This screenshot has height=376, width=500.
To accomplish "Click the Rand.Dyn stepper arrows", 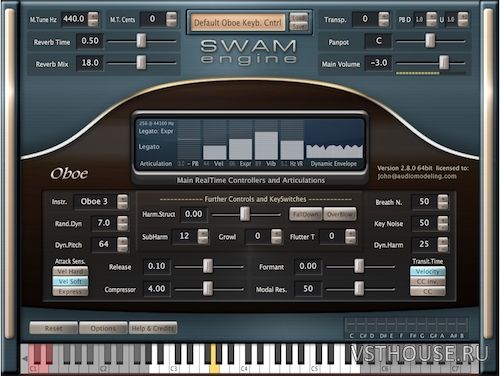I will click(123, 223).
